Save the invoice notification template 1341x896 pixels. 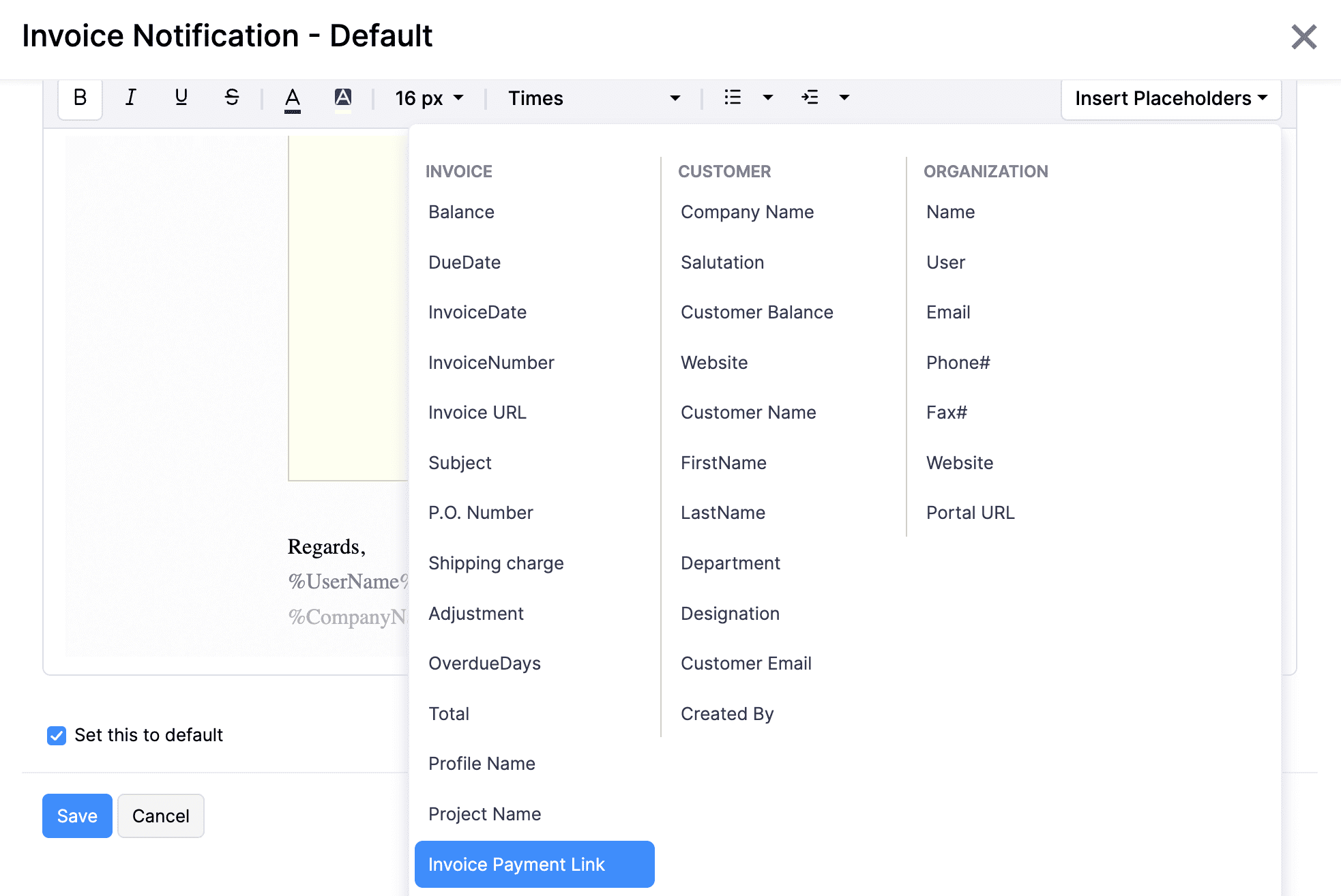(x=76, y=816)
